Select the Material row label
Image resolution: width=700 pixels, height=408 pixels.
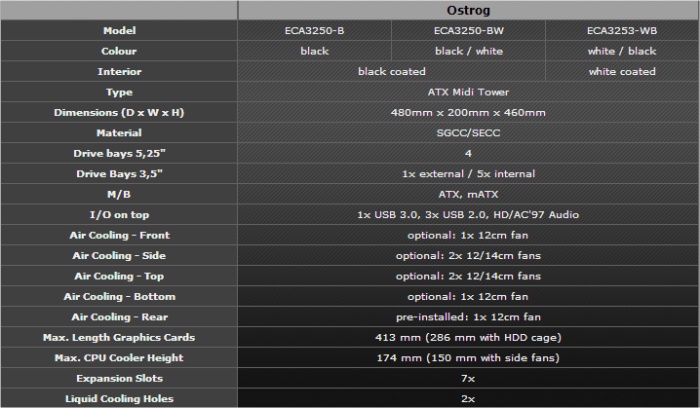coord(119,133)
